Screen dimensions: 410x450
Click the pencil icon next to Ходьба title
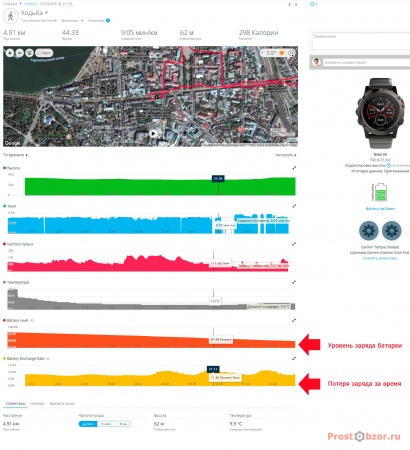47,13
